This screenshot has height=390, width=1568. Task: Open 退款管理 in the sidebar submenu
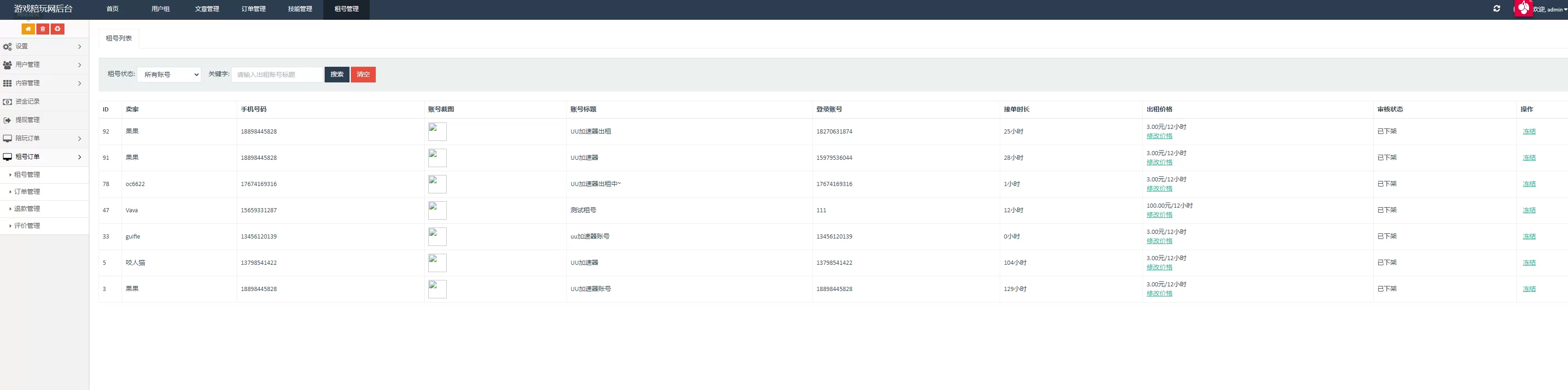(x=27, y=209)
